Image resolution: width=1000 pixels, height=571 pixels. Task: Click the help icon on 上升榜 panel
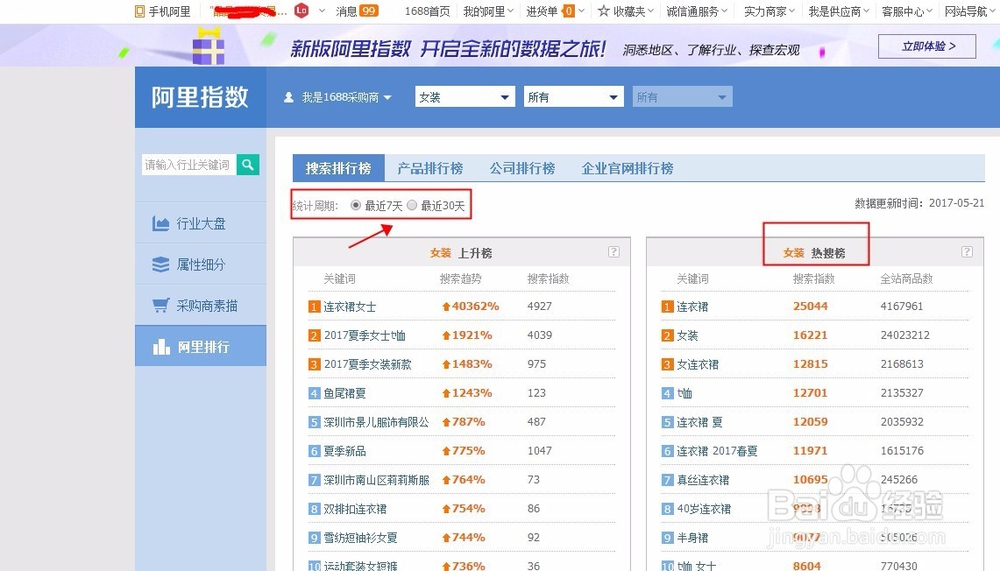614,252
